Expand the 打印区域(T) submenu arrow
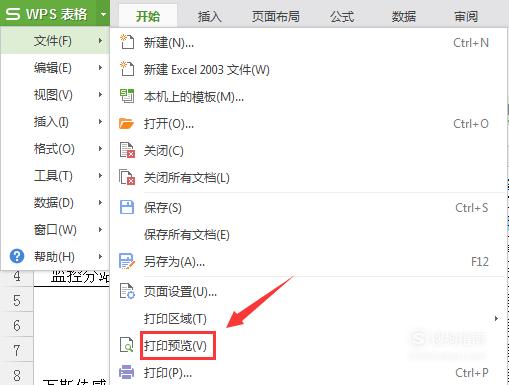This screenshot has height=385, width=509. click(496, 318)
